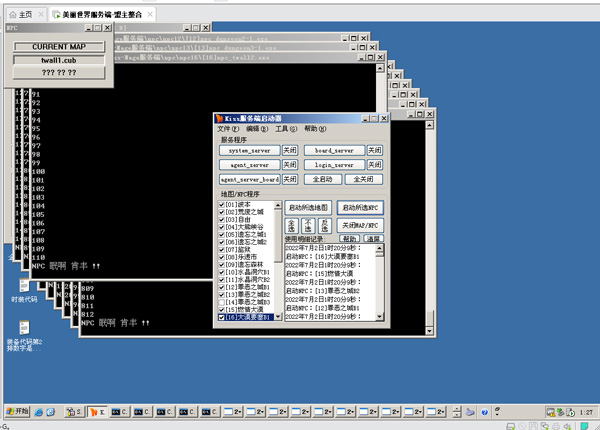Click the Kiss launcher title bar logo icon
600x430 pixels.
[219, 119]
